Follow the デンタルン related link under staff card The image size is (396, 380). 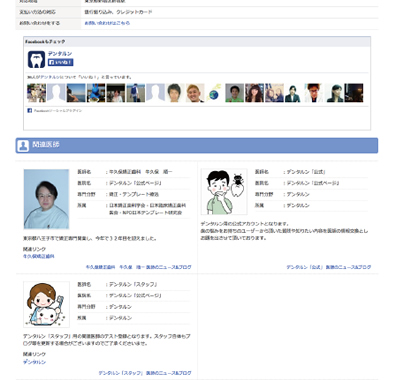click(x=34, y=362)
